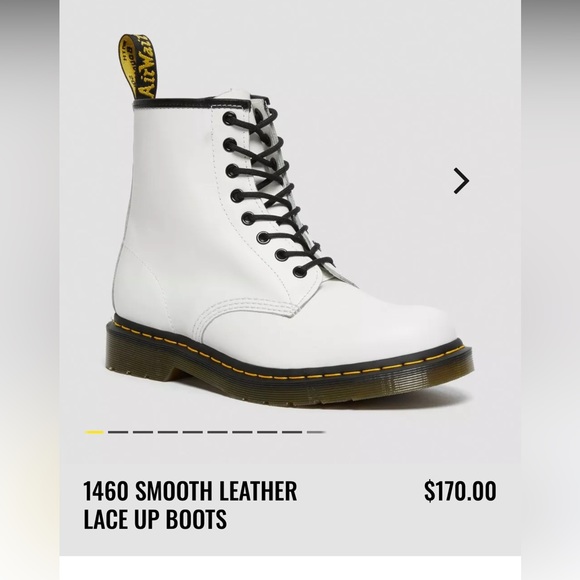Click the 'LACE UP BOOTS' text line
The height and width of the screenshot is (580, 580).
pos(155,519)
